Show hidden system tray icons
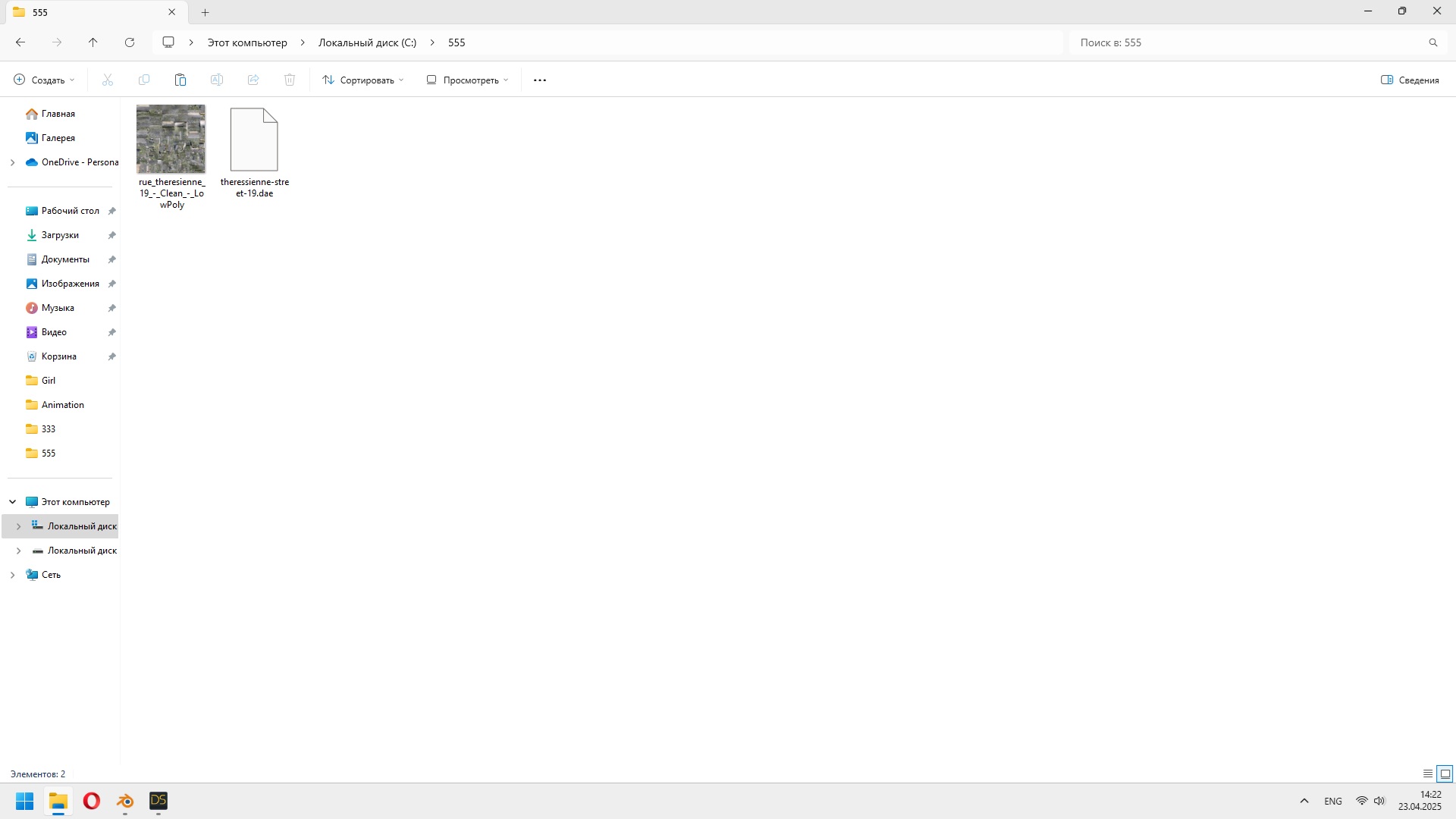The height and width of the screenshot is (819, 1456). (x=1304, y=801)
